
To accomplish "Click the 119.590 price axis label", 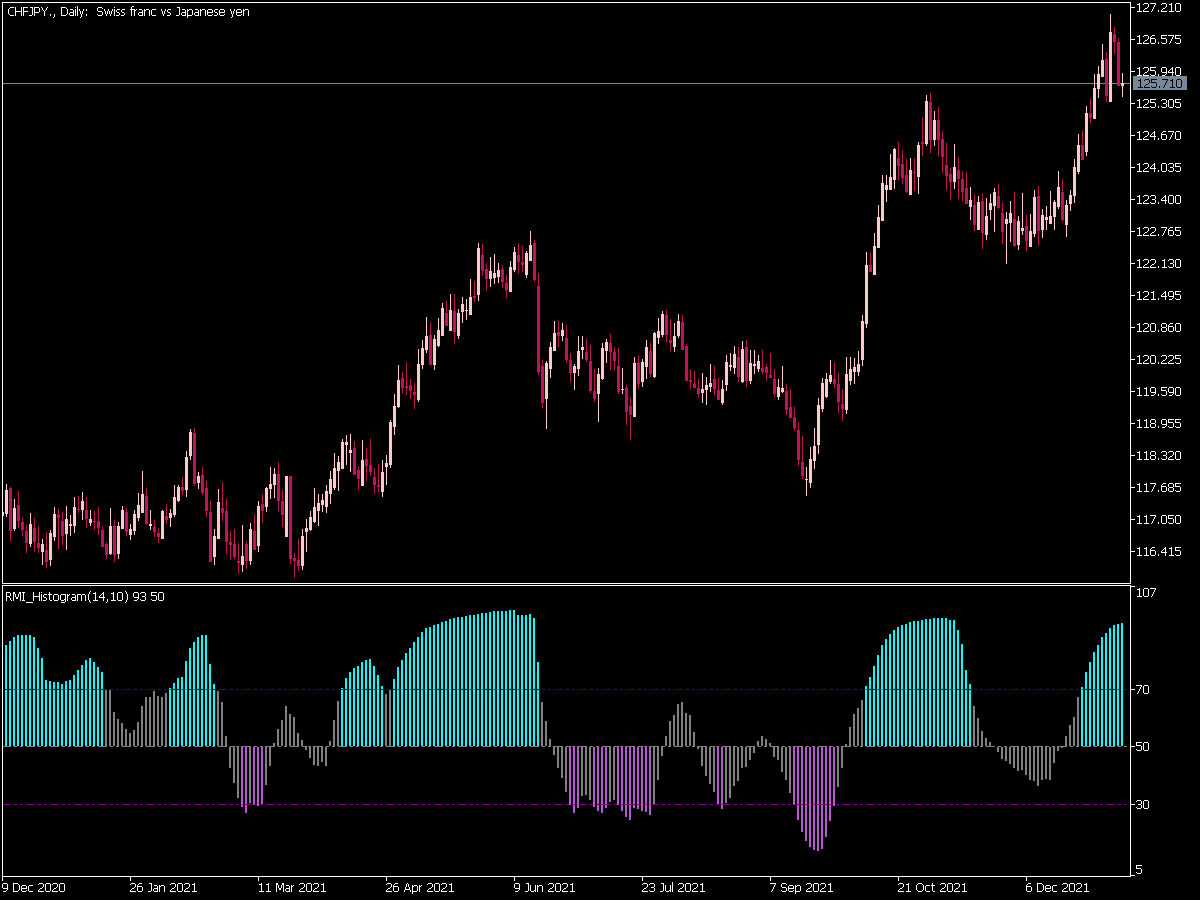I will [1159, 392].
